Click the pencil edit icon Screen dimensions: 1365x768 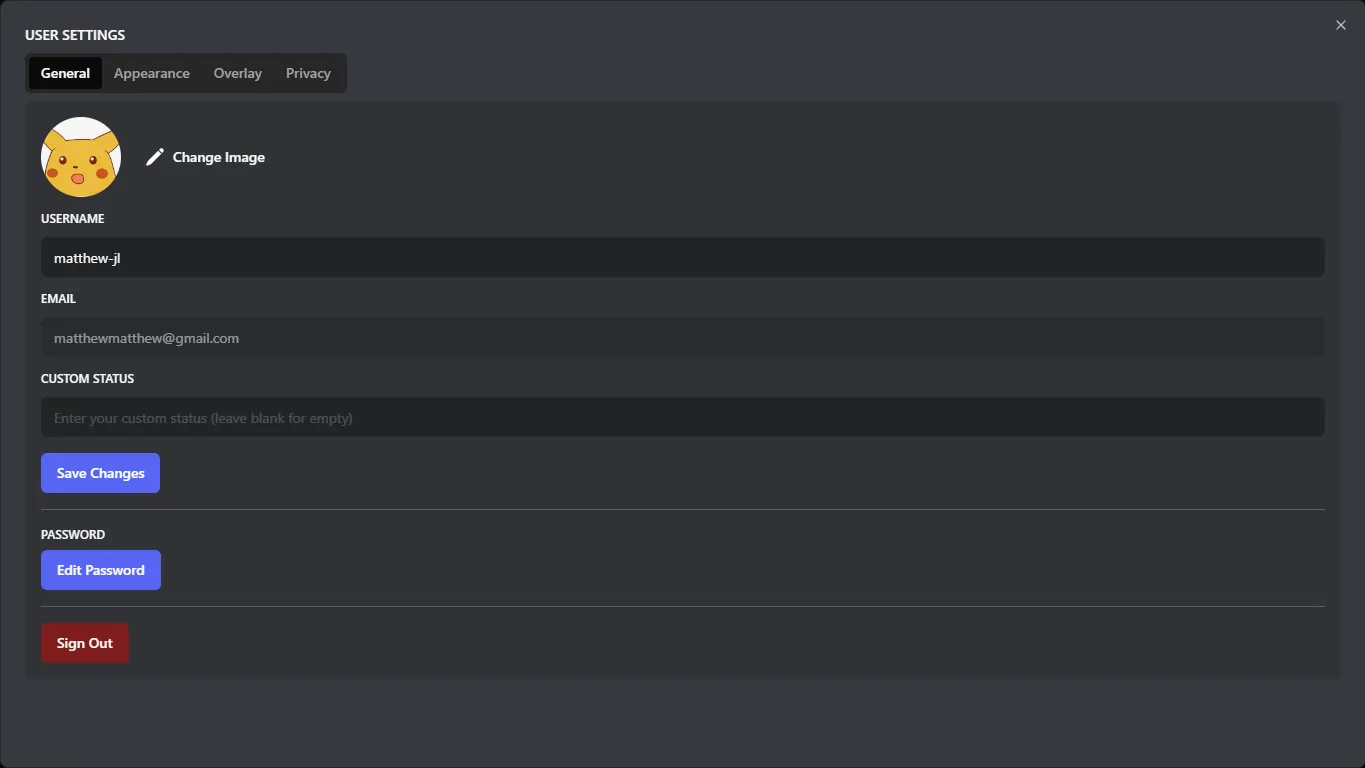154,157
